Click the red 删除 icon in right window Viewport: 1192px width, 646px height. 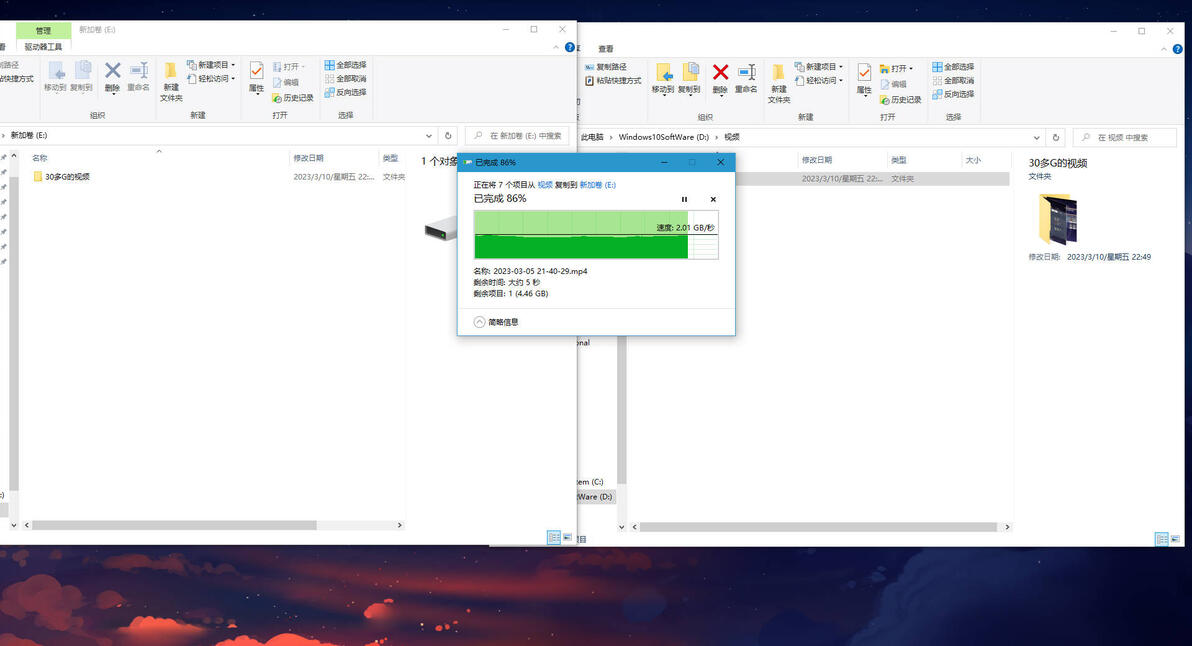720,79
